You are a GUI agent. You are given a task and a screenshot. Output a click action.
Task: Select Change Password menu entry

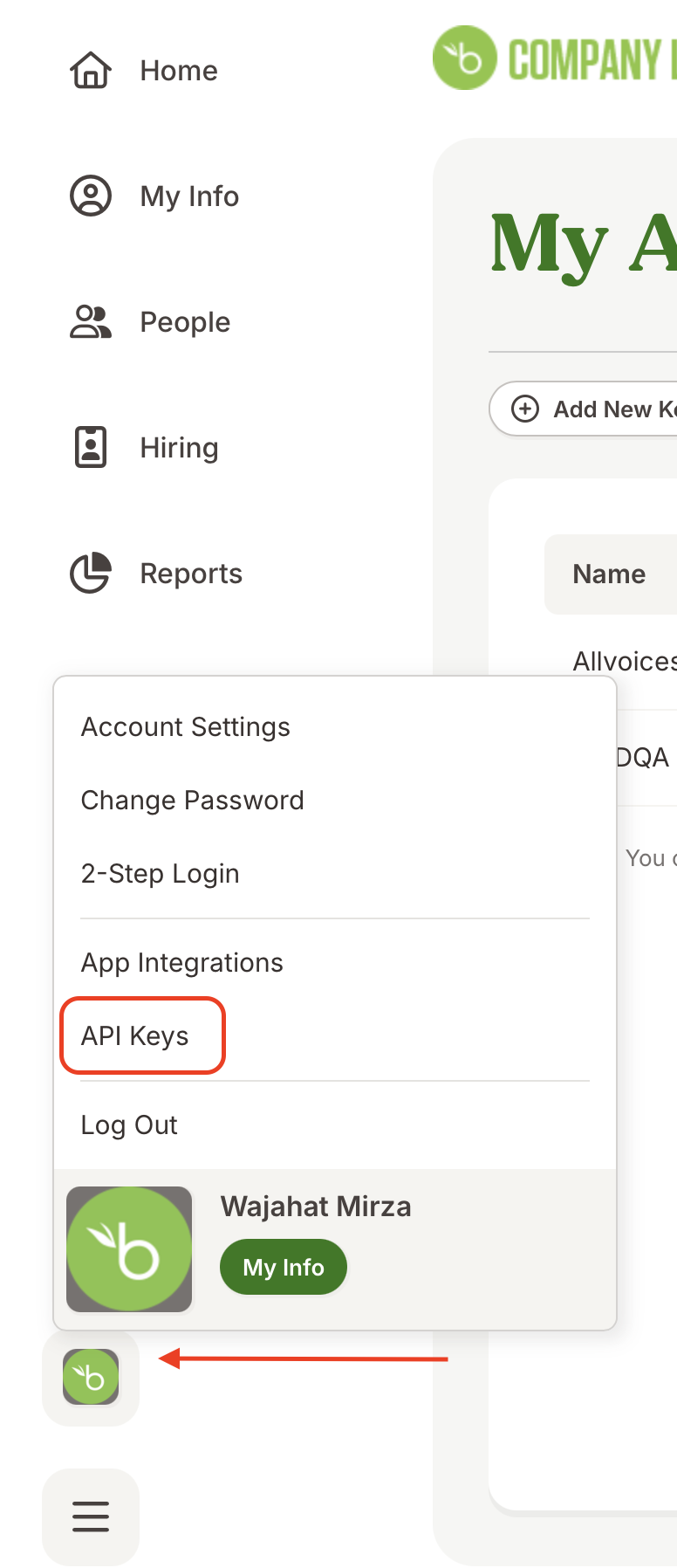pyautogui.click(x=193, y=800)
